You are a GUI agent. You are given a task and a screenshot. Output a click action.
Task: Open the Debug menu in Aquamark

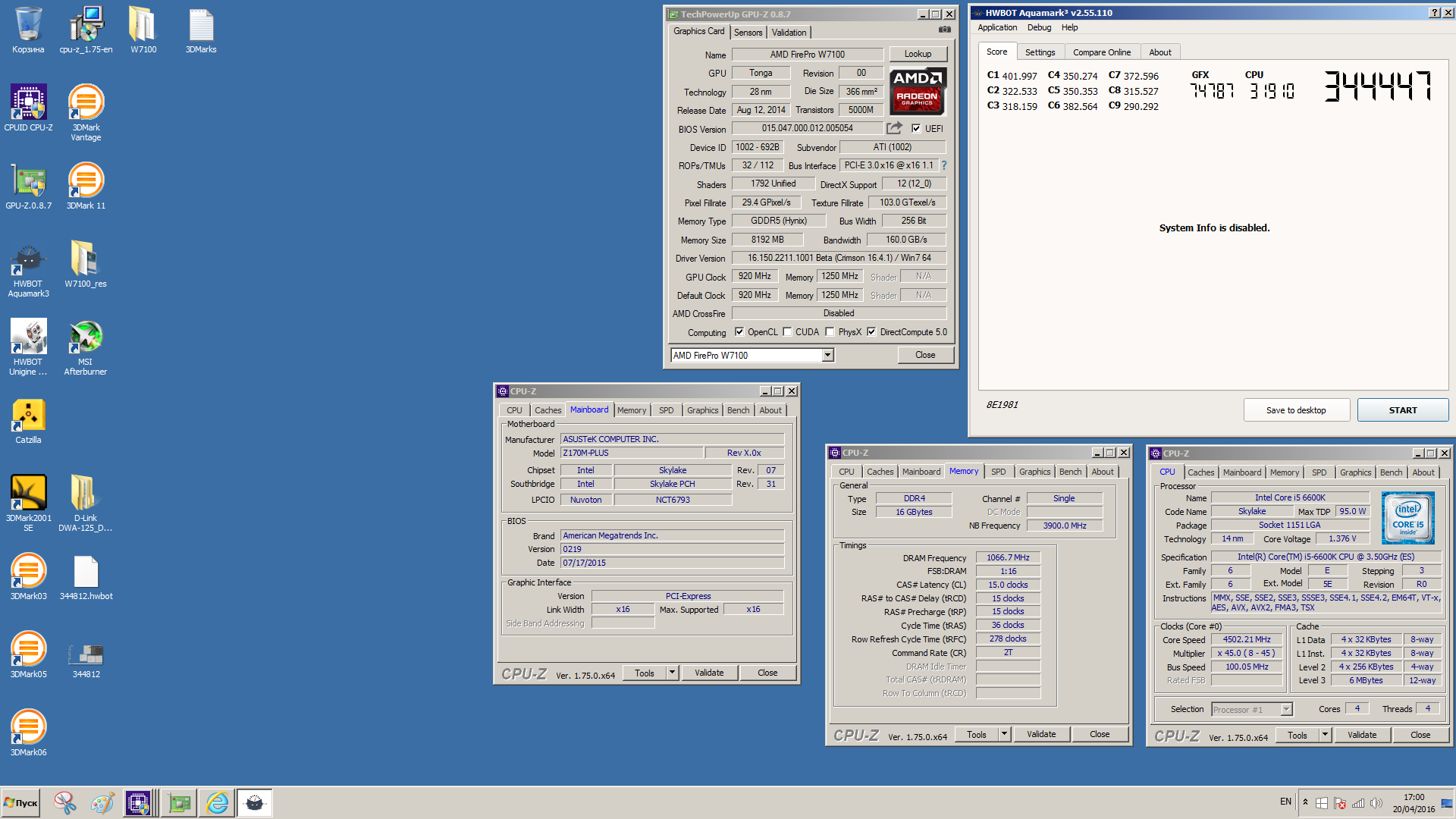[x=1039, y=27]
